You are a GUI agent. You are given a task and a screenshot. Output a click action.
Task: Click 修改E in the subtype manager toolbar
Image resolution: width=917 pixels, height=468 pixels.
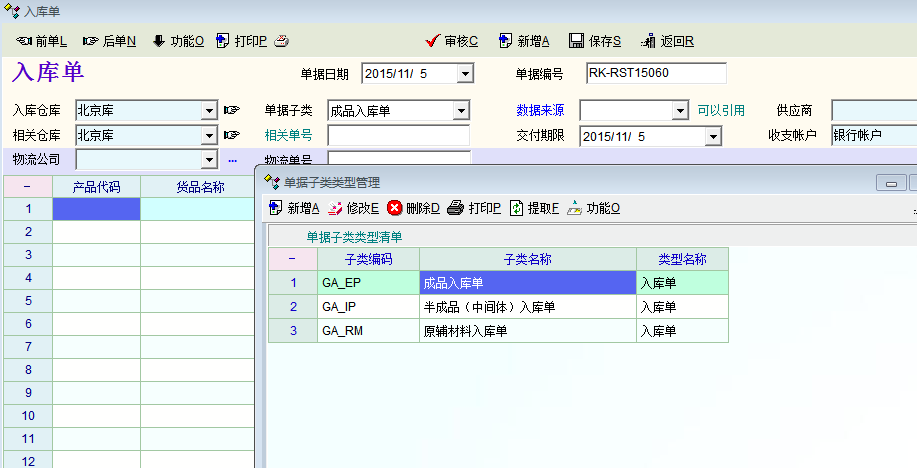pos(353,208)
